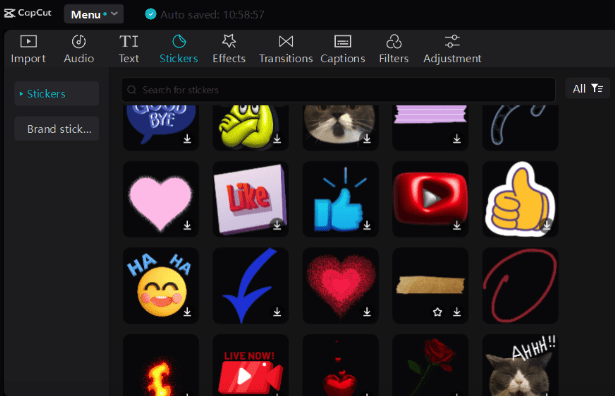Download the blue thumbs up sticker
The width and height of the screenshot is (615, 396).
[x=367, y=225]
